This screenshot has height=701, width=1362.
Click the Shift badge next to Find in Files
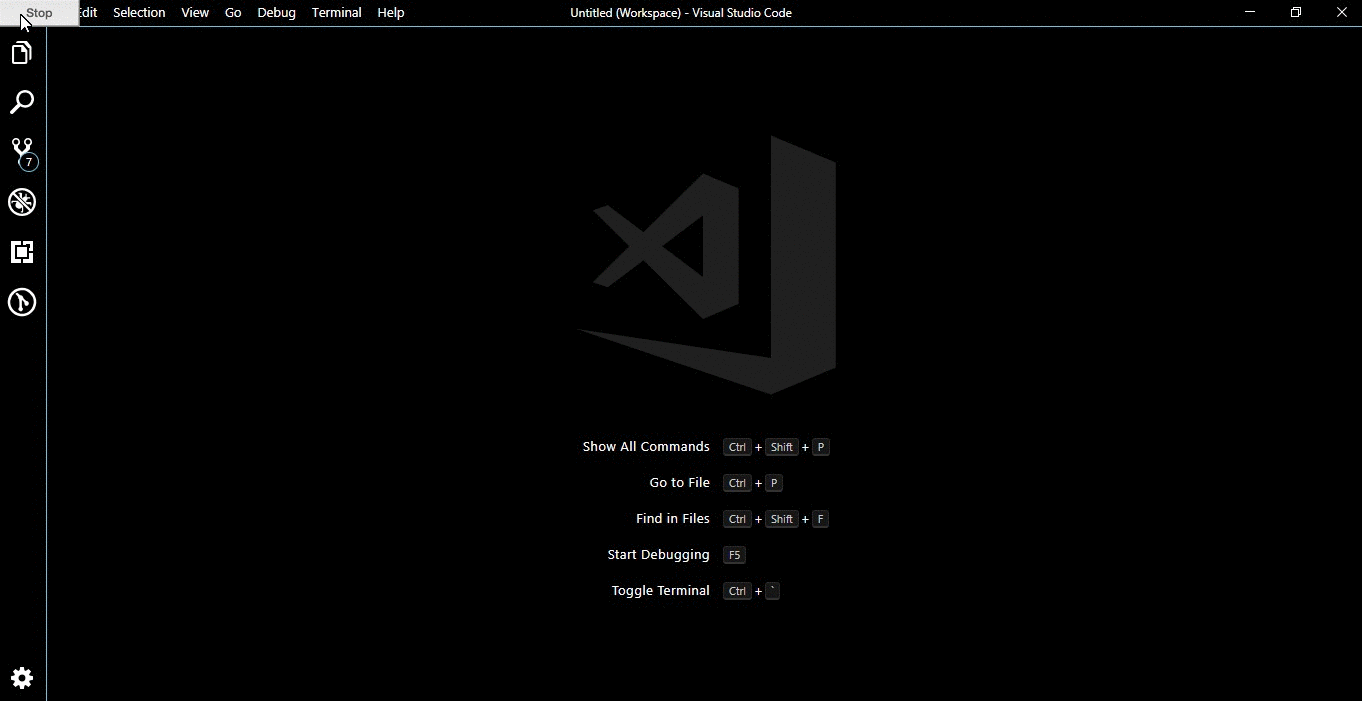781,519
